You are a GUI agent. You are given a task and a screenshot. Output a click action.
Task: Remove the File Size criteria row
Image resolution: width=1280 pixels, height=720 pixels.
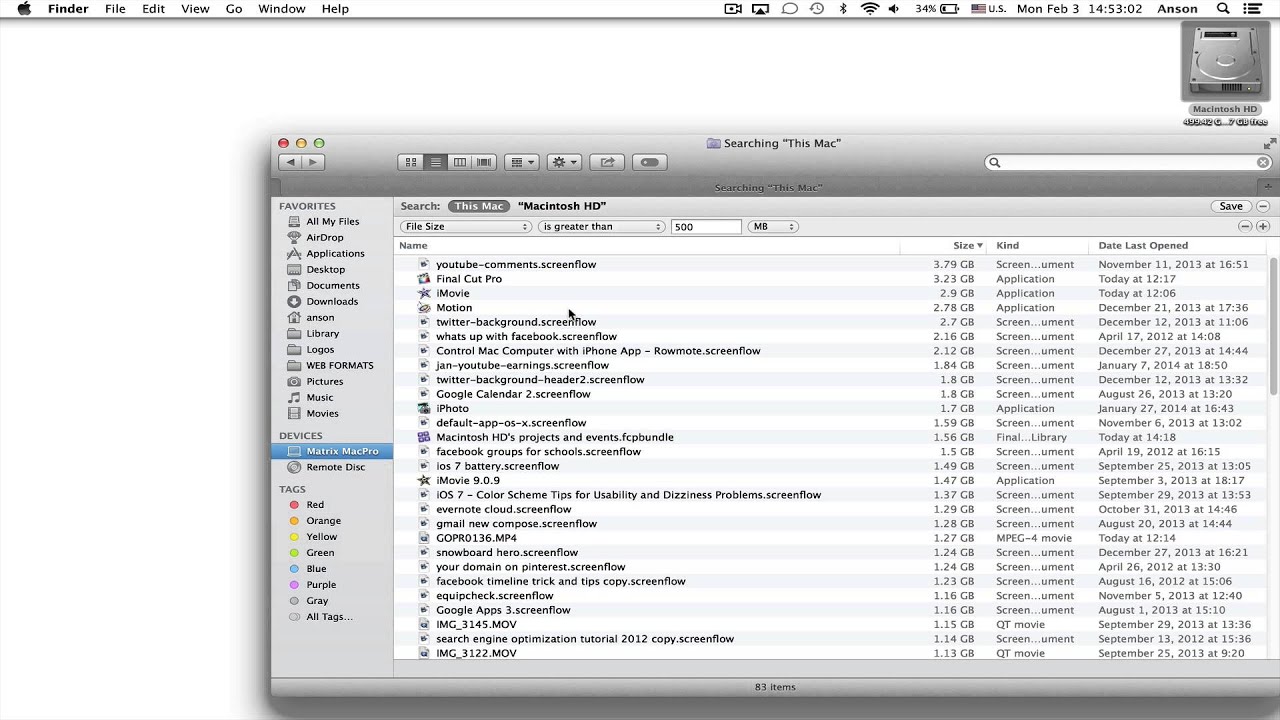click(x=1245, y=227)
